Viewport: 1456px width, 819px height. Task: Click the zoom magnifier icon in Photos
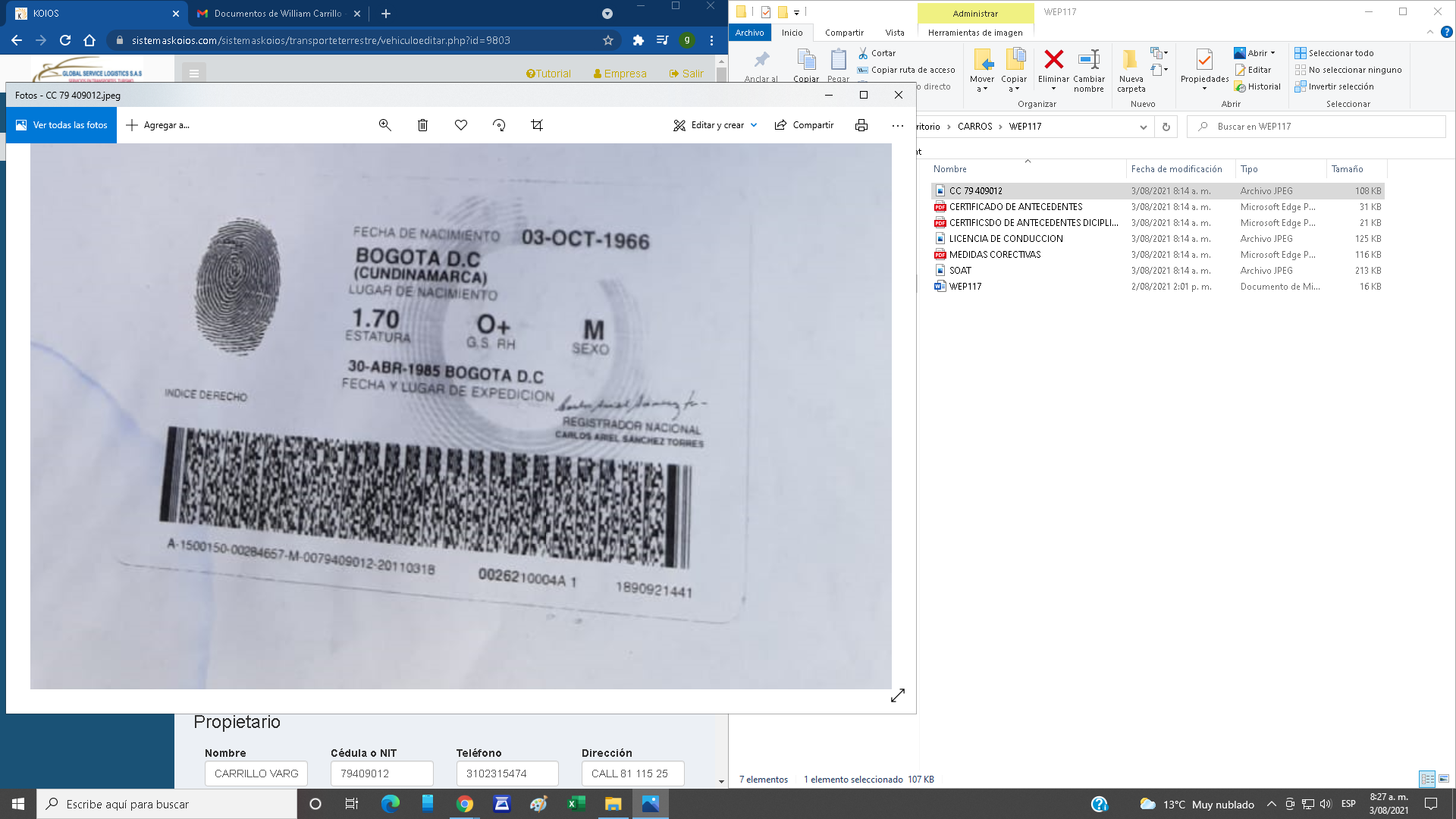(x=384, y=125)
